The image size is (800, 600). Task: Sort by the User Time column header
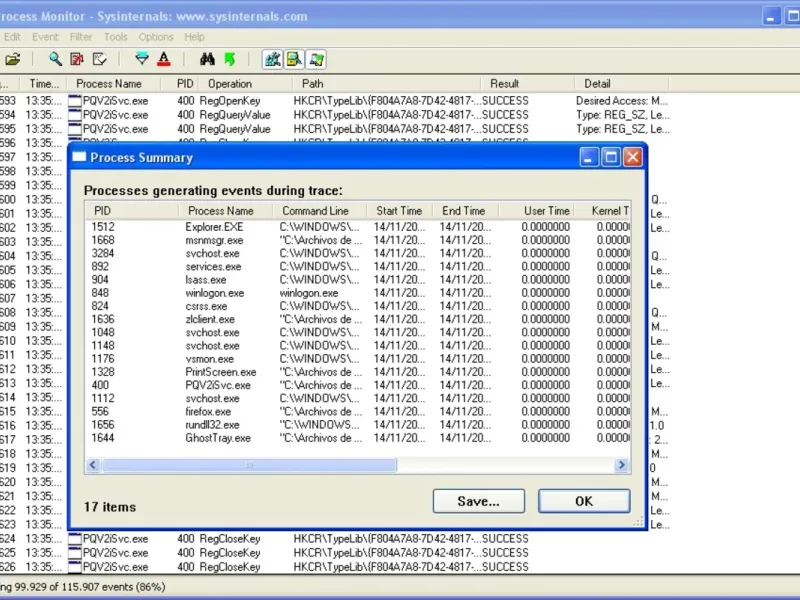coord(536,211)
